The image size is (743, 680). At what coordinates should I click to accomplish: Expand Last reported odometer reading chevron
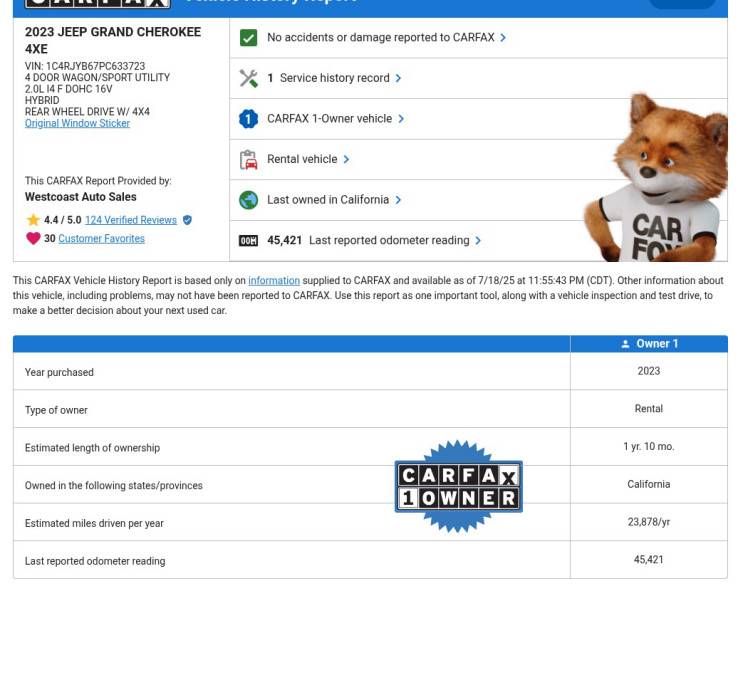click(x=478, y=241)
